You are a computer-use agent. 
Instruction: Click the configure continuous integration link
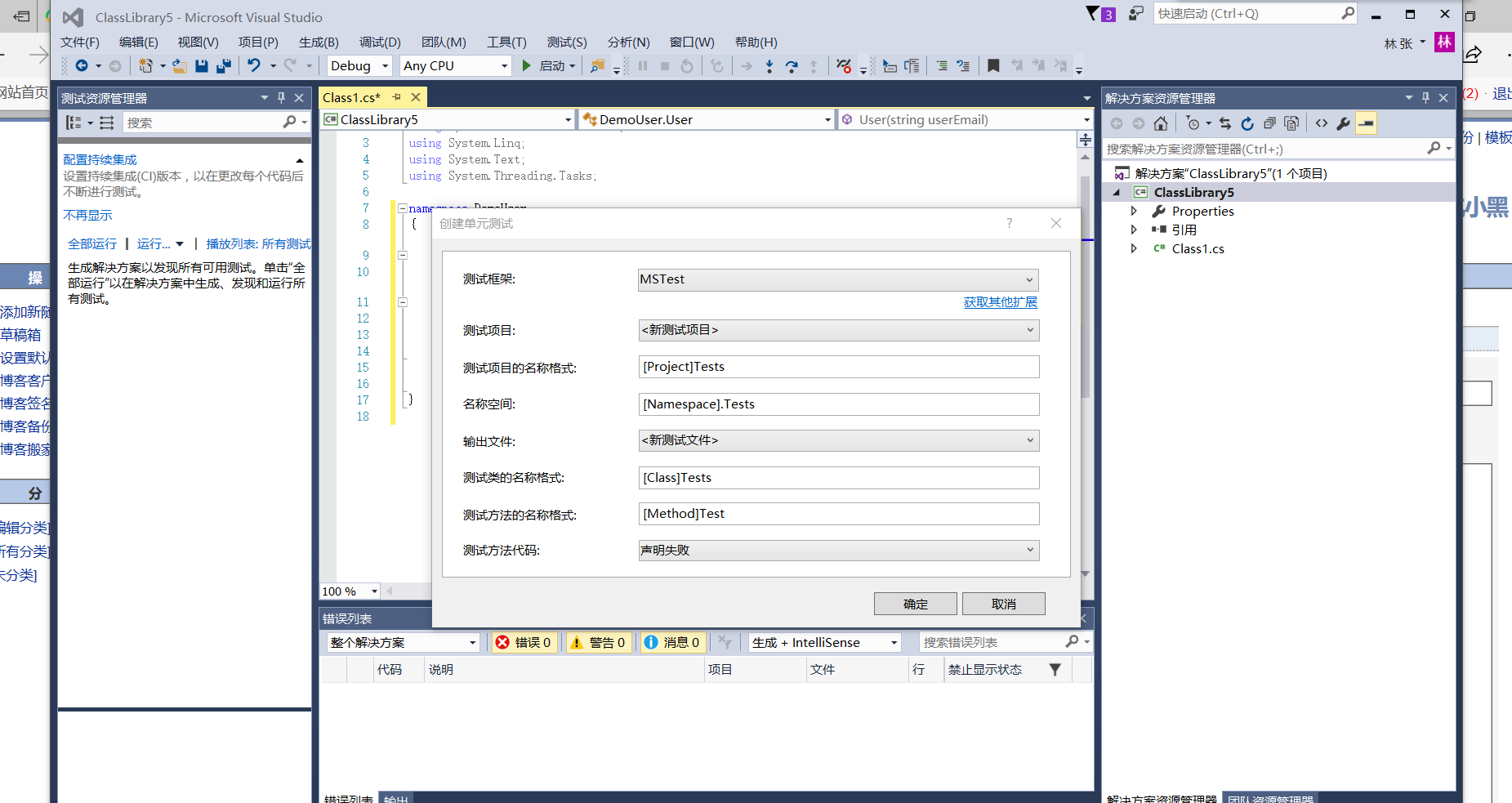click(x=100, y=160)
